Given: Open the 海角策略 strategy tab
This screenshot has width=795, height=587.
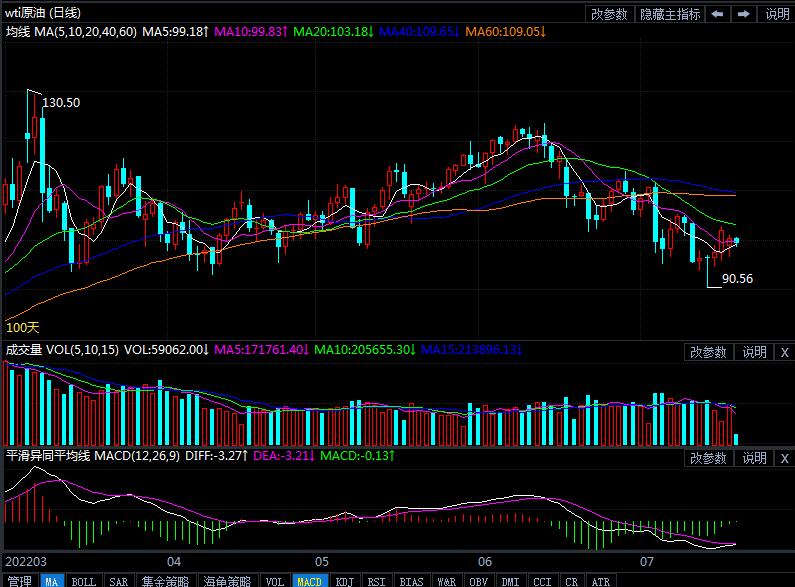Looking at the screenshot, I should coord(226,581).
